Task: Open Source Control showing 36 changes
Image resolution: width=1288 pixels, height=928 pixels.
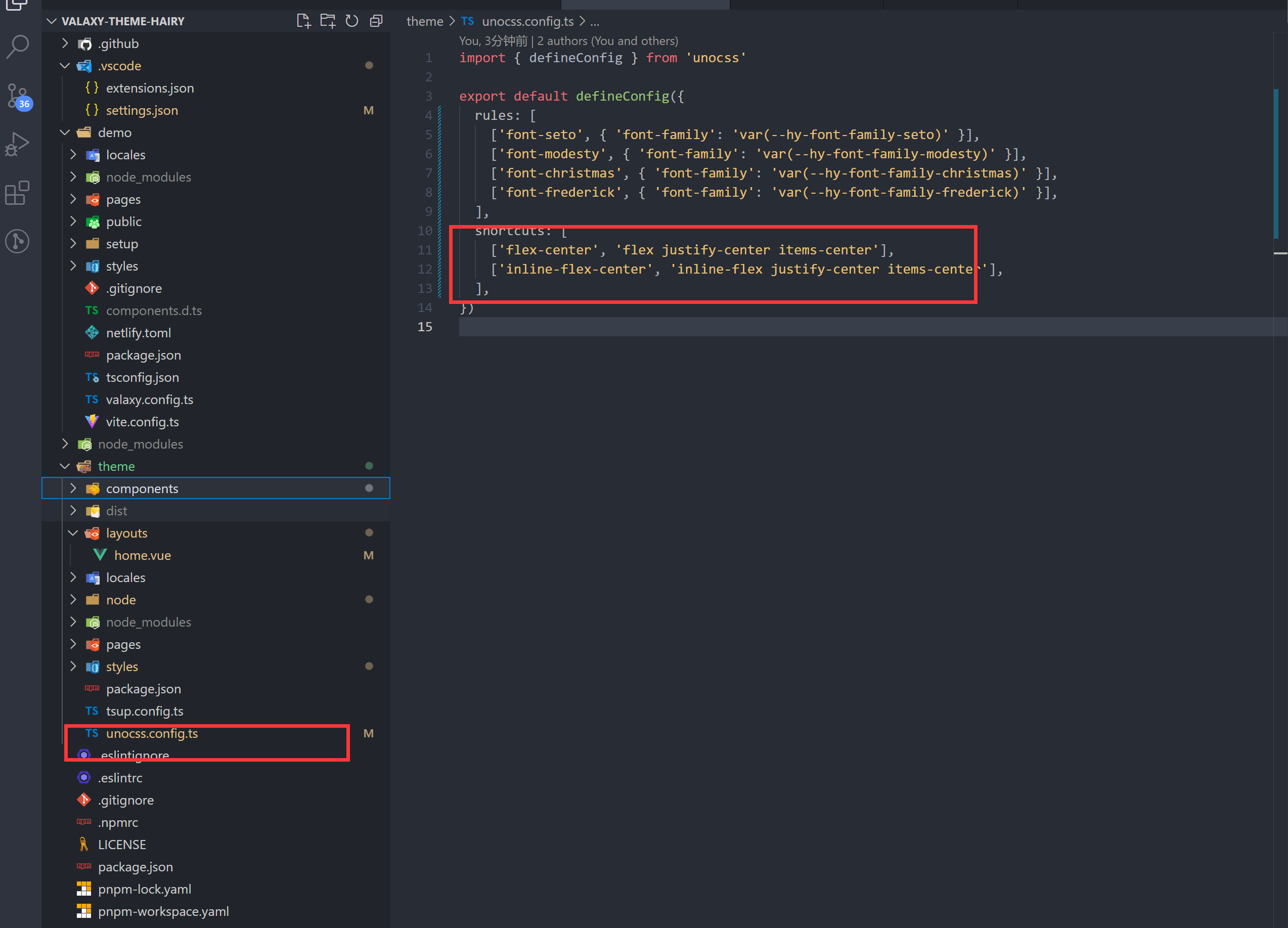Action: (x=17, y=97)
